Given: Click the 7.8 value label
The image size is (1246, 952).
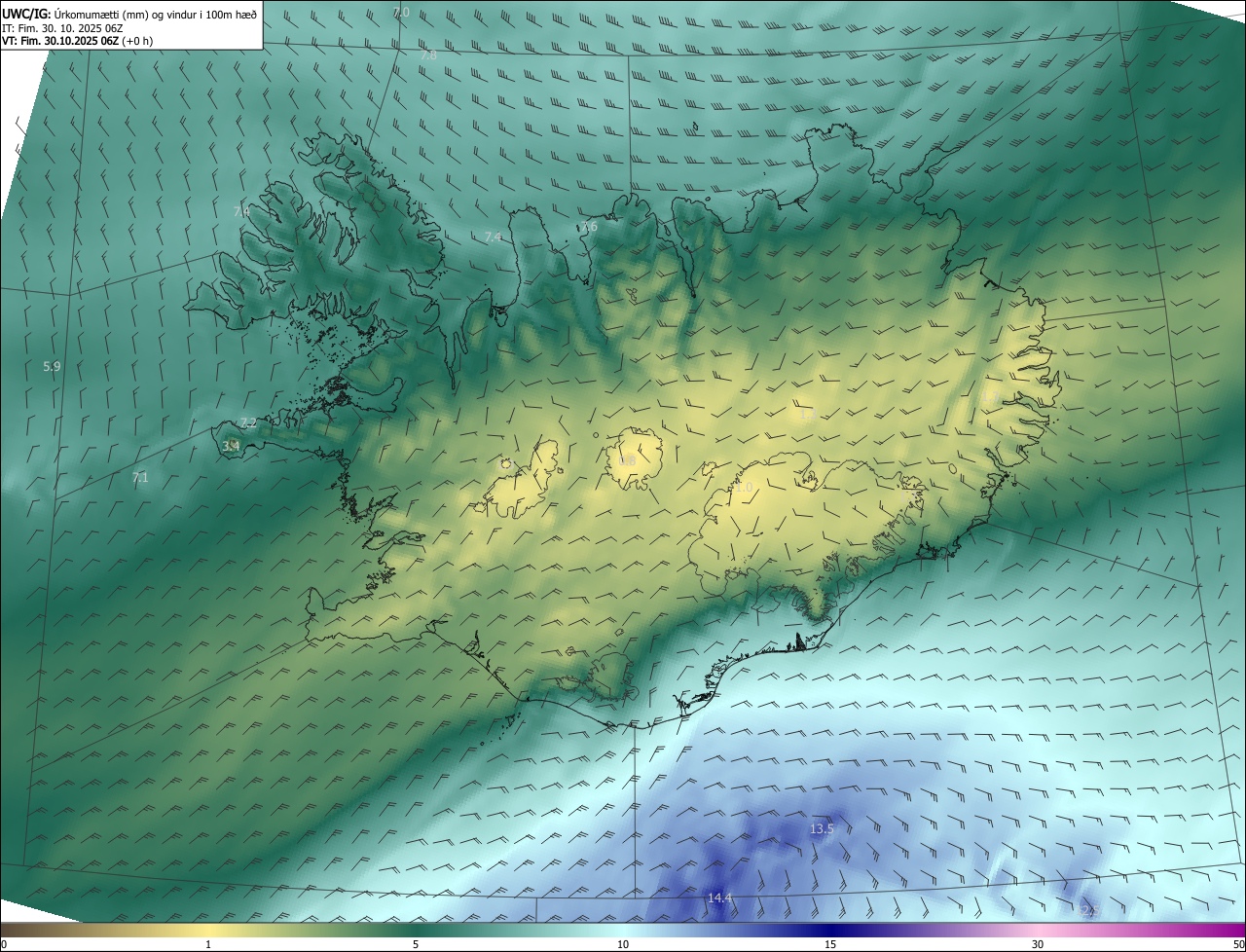Looking at the screenshot, I should pyautogui.click(x=428, y=55).
